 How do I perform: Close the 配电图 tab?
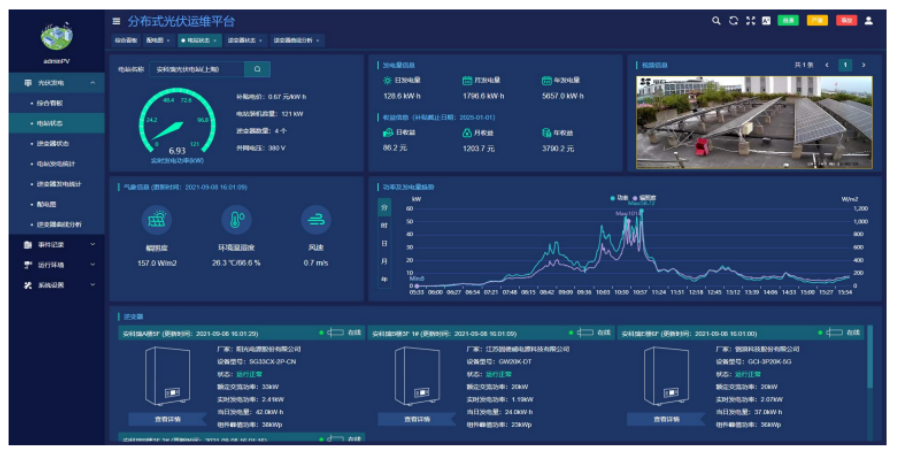[169, 41]
